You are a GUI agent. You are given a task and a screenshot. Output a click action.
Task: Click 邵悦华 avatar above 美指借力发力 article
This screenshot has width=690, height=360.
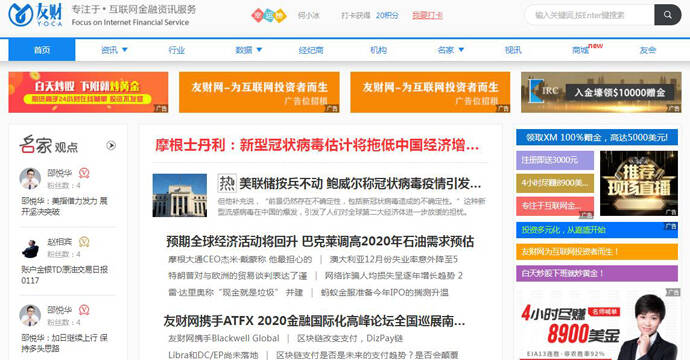coord(30,178)
